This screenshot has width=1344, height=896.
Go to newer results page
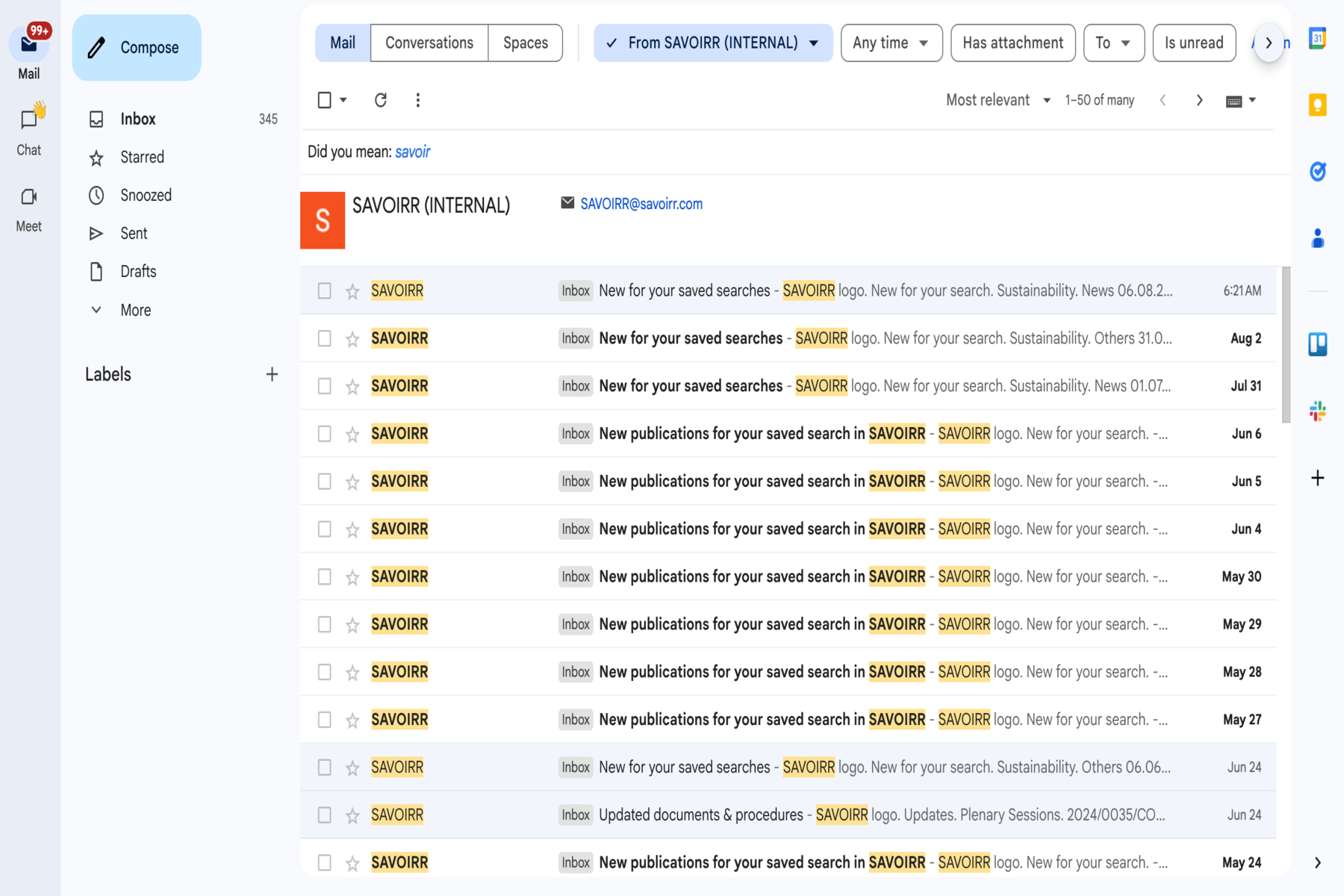1163,100
